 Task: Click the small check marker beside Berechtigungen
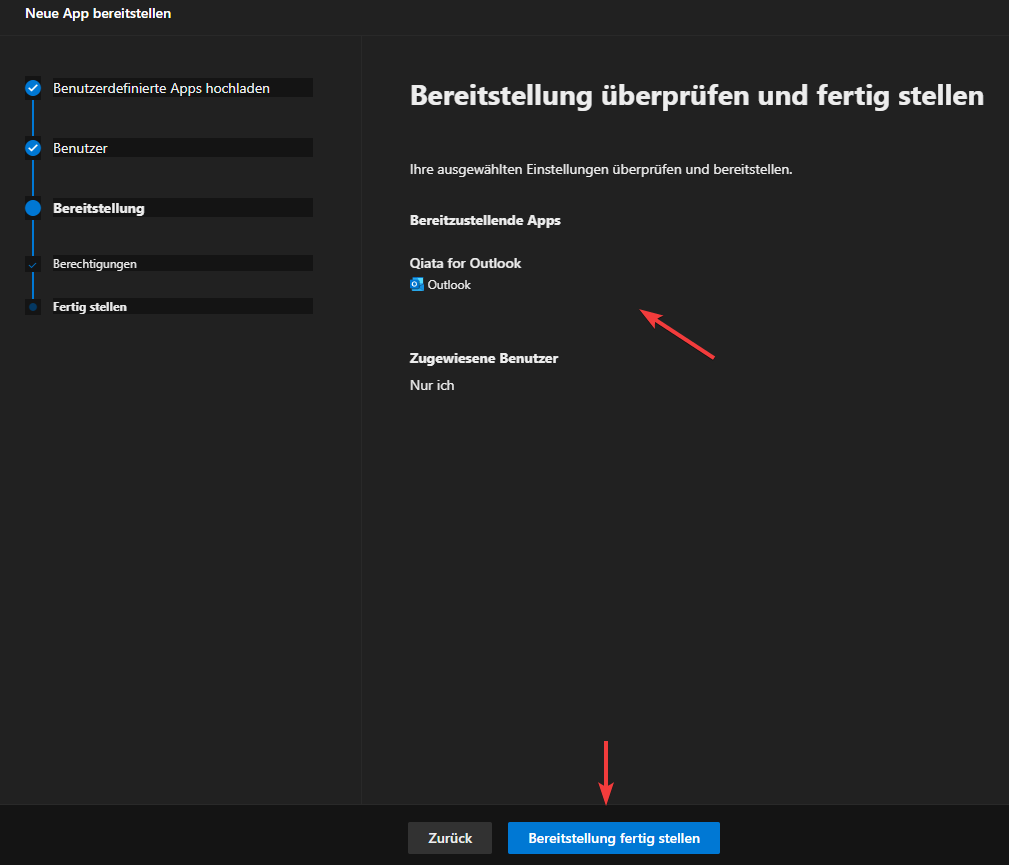33,264
